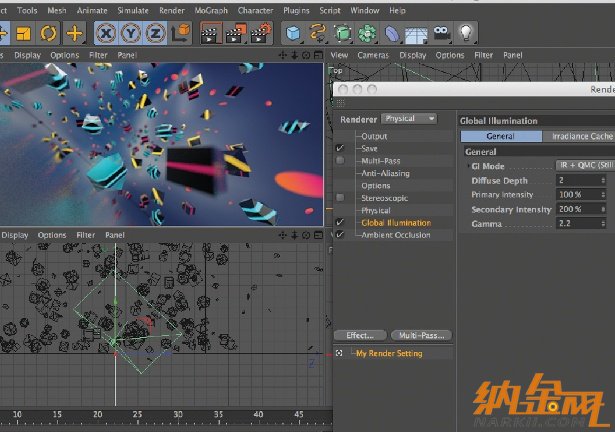The width and height of the screenshot is (615, 432).
Task: Open the GI Mode dropdown
Action: coord(585,165)
